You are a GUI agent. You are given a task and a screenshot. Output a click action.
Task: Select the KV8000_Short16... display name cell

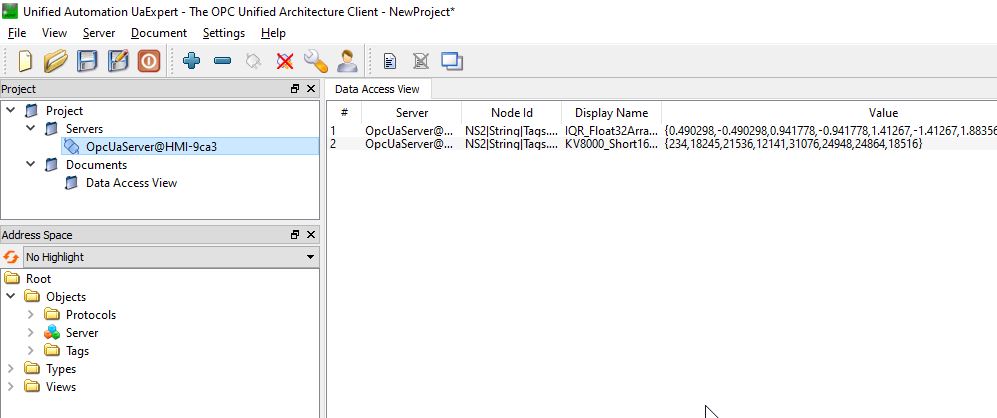click(x=612, y=144)
